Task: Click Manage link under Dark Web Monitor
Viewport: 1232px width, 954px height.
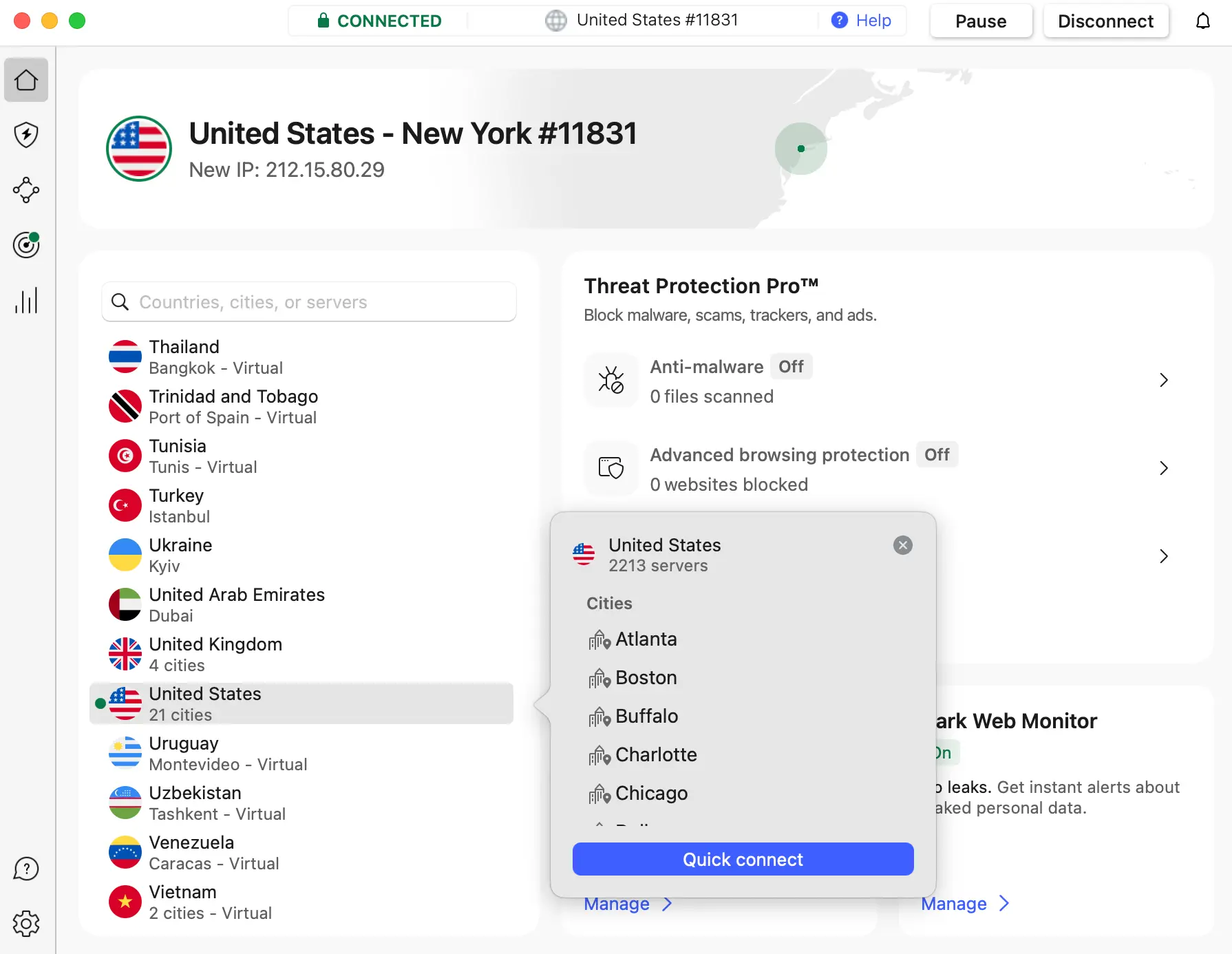Action: click(x=954, y=904)
